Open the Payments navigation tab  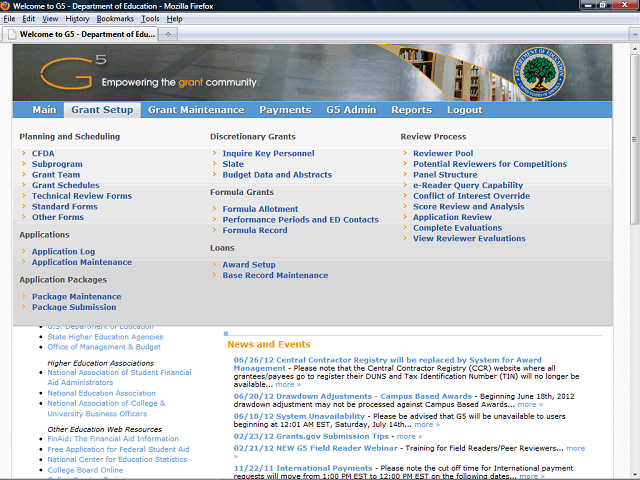point(285,110)
